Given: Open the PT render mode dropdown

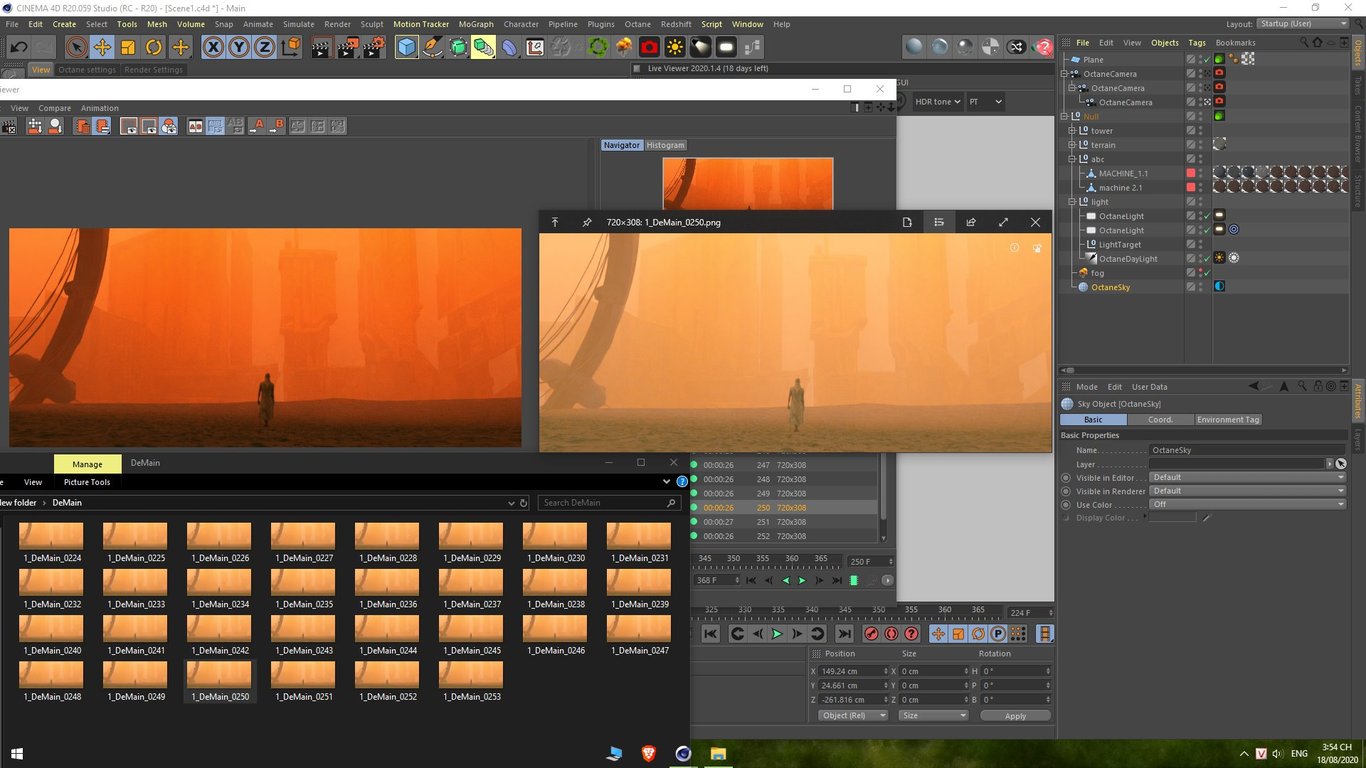Looking at the screenshot, I should point(985,101).
